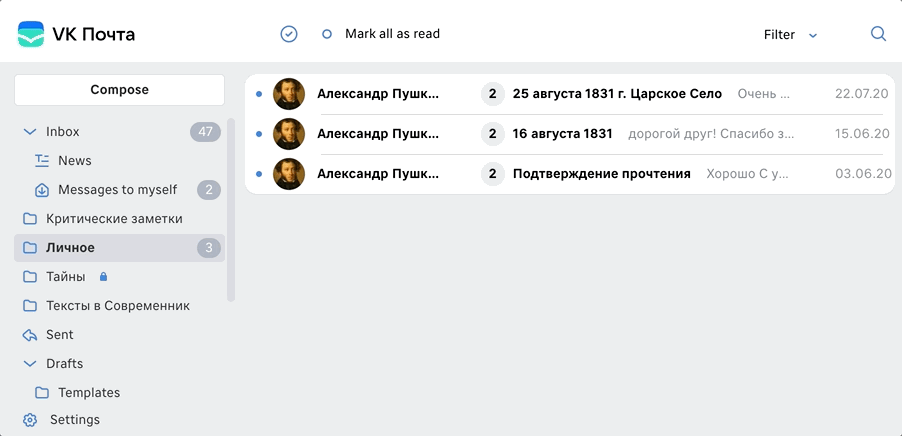Click sender name on 25 августа message
This screenshot has width=902, height=436.
(378, 94)
